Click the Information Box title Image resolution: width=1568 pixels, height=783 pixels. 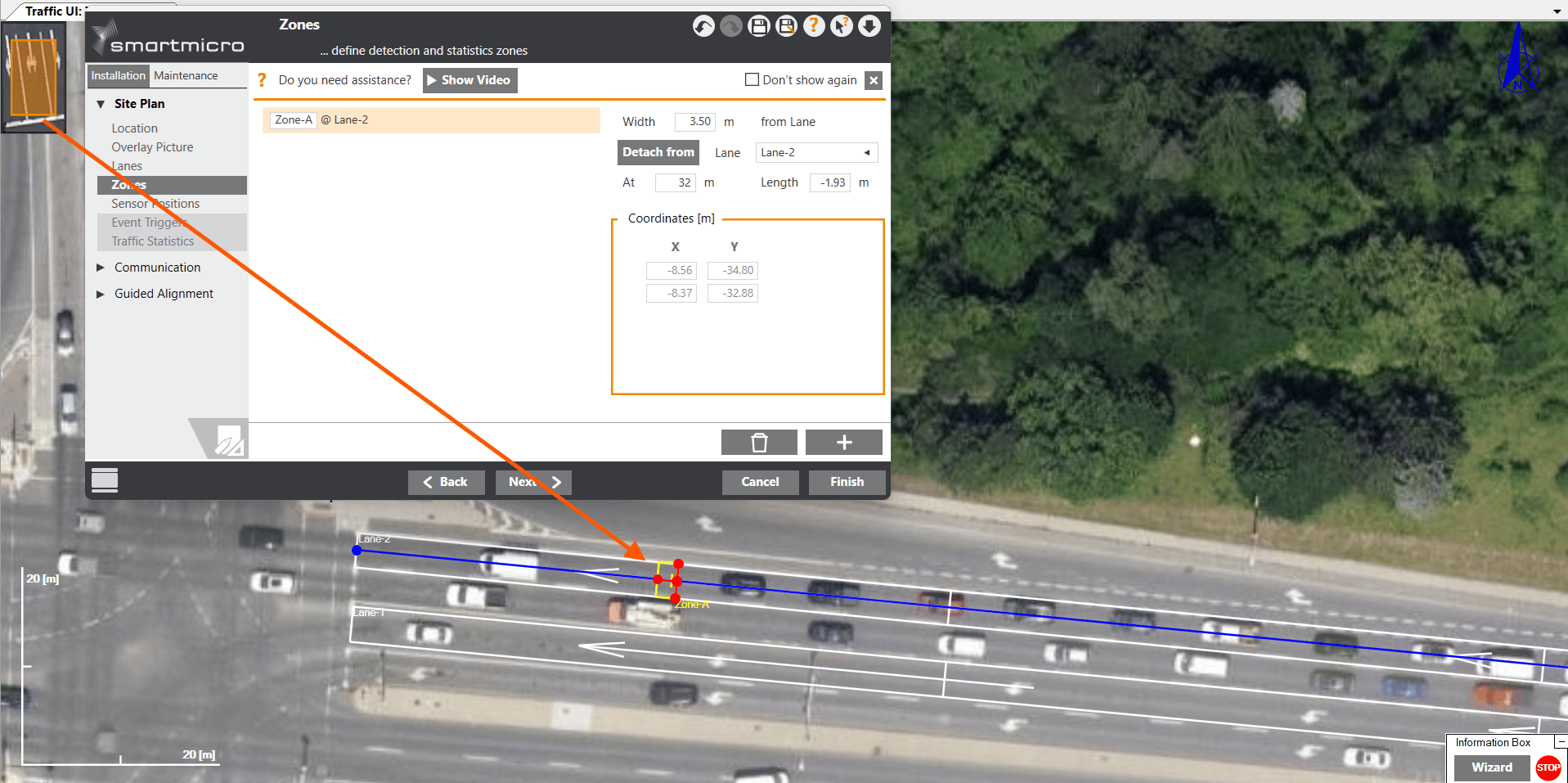(1493, 743)
